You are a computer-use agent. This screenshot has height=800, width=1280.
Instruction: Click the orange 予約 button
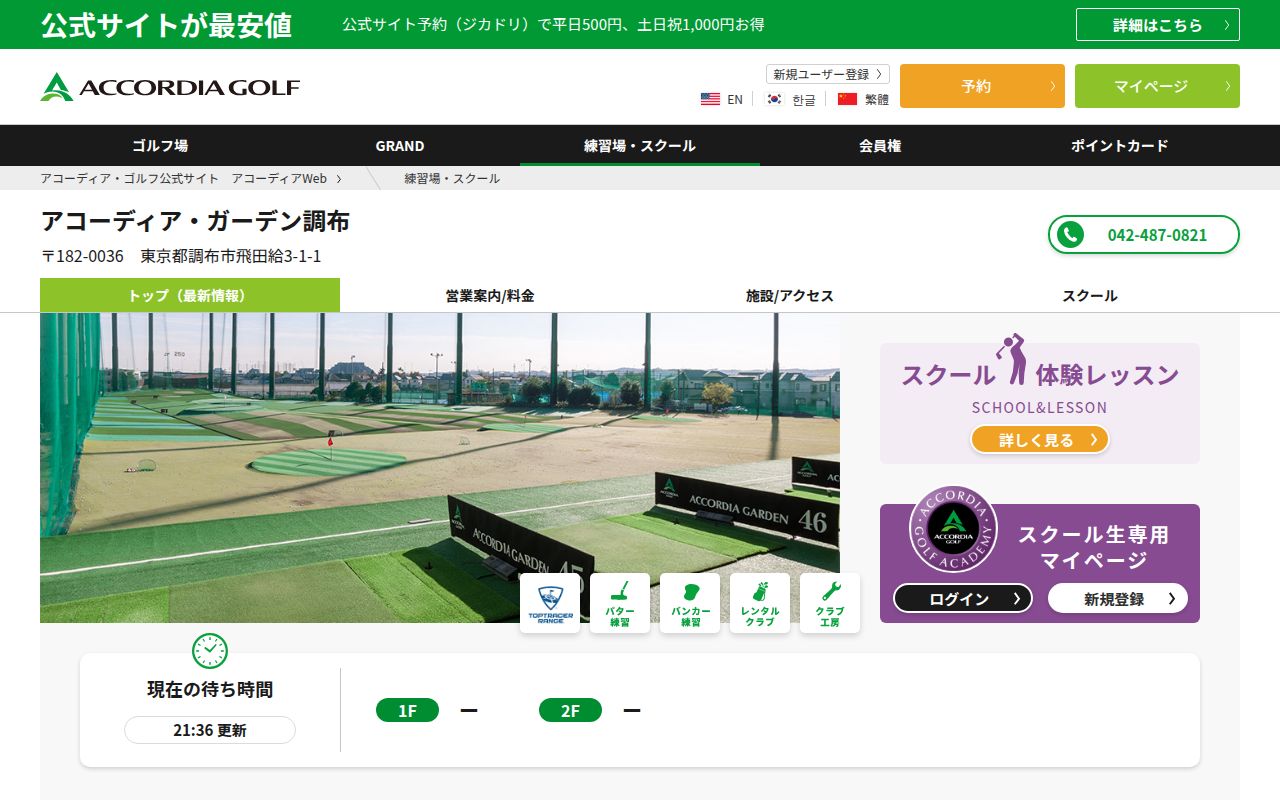pos(982,86)
